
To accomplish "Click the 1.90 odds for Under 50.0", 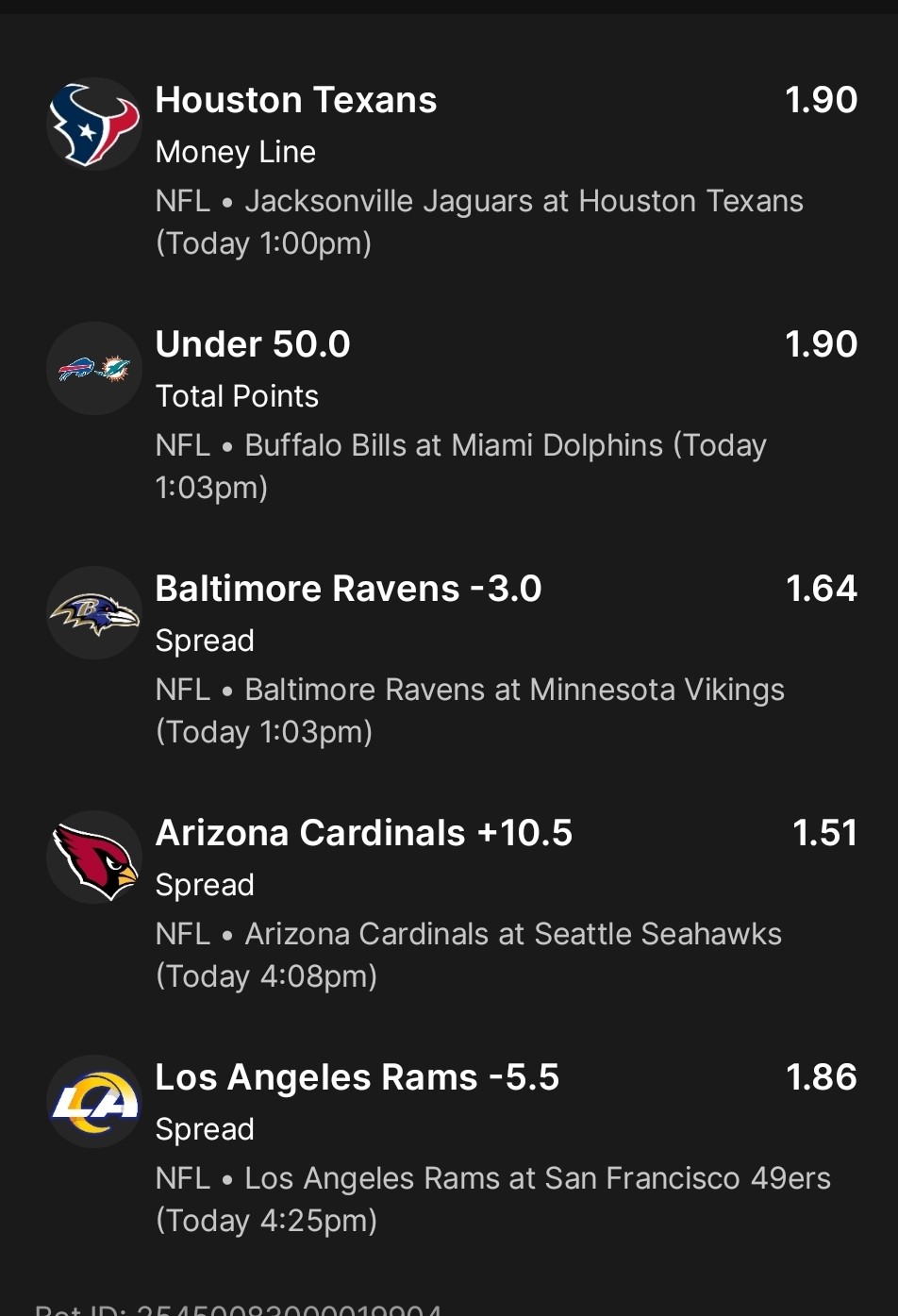I will pos(821,344).
